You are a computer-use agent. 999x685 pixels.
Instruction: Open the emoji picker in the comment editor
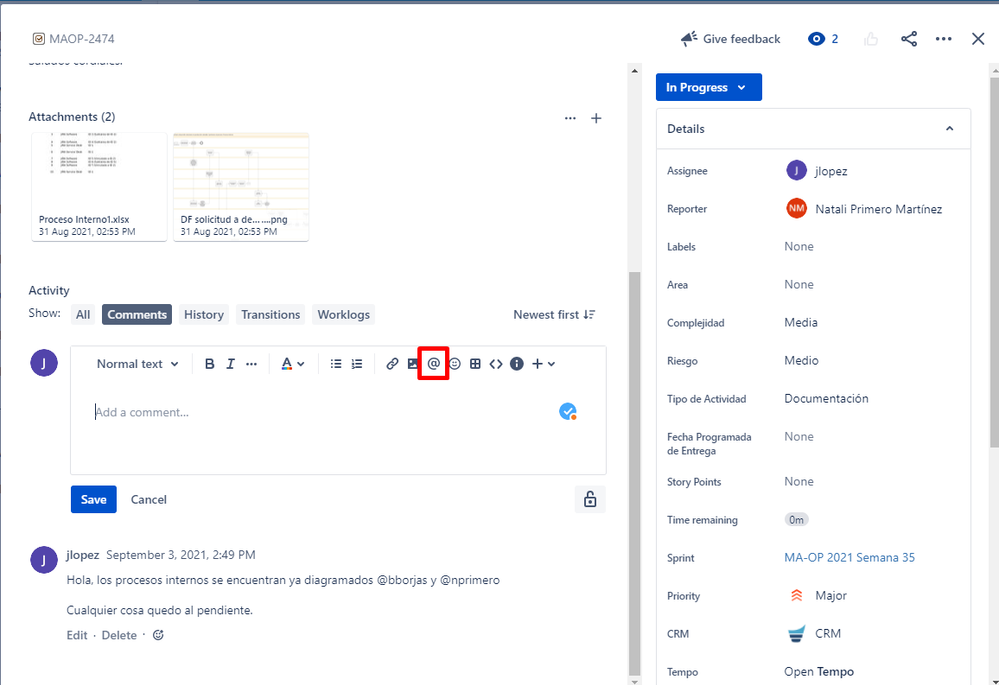[x=454, y=363]
